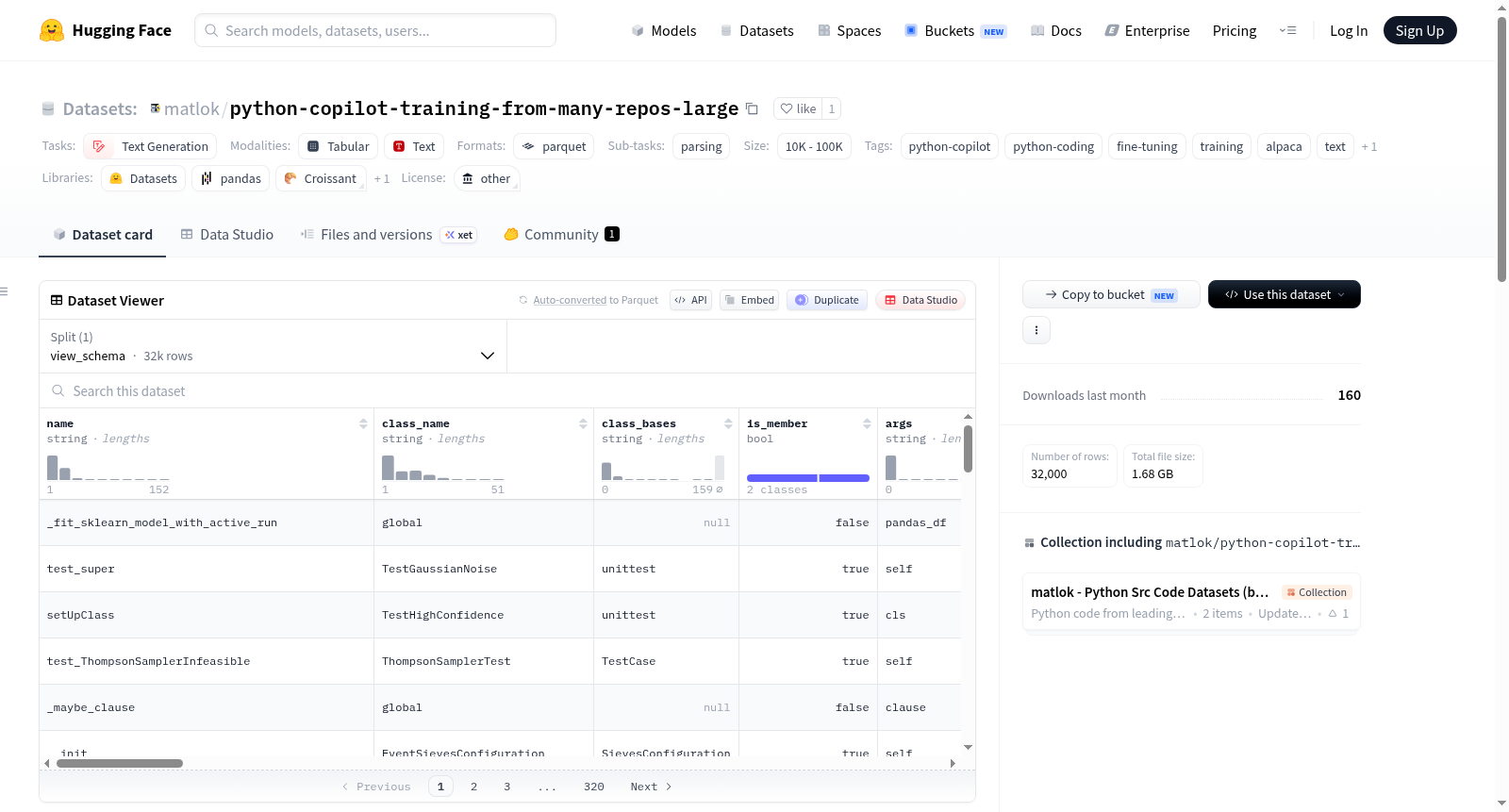This screenshot has height=812, width=1509.
Task: Select the Text modality tag
Action: pyautogui.click(x=414, y=146)
